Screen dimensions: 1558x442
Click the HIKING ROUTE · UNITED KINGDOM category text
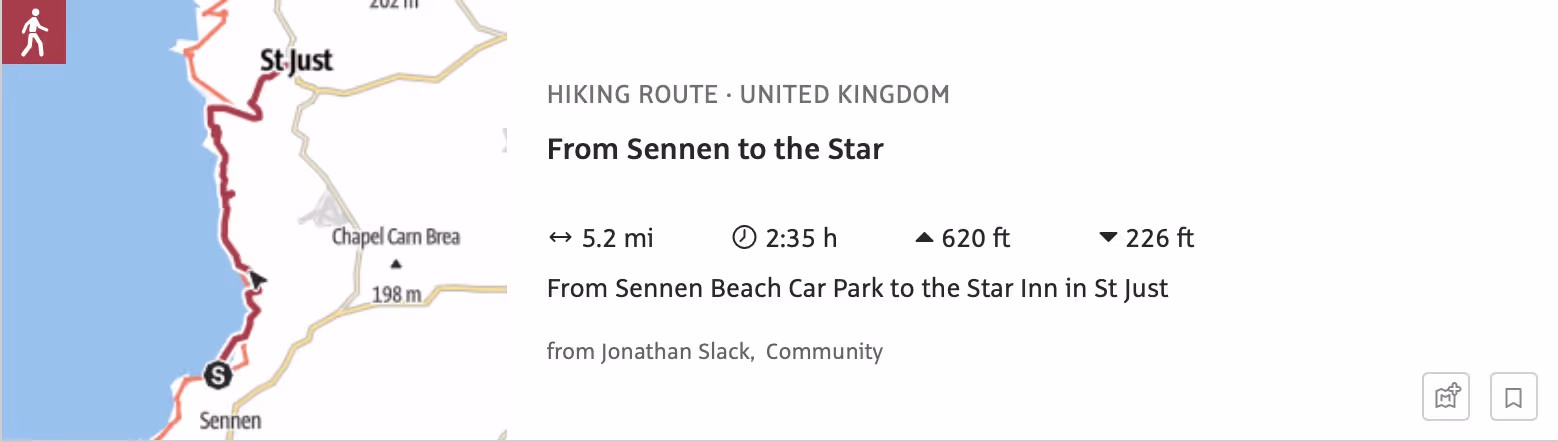tap(748, 95)
